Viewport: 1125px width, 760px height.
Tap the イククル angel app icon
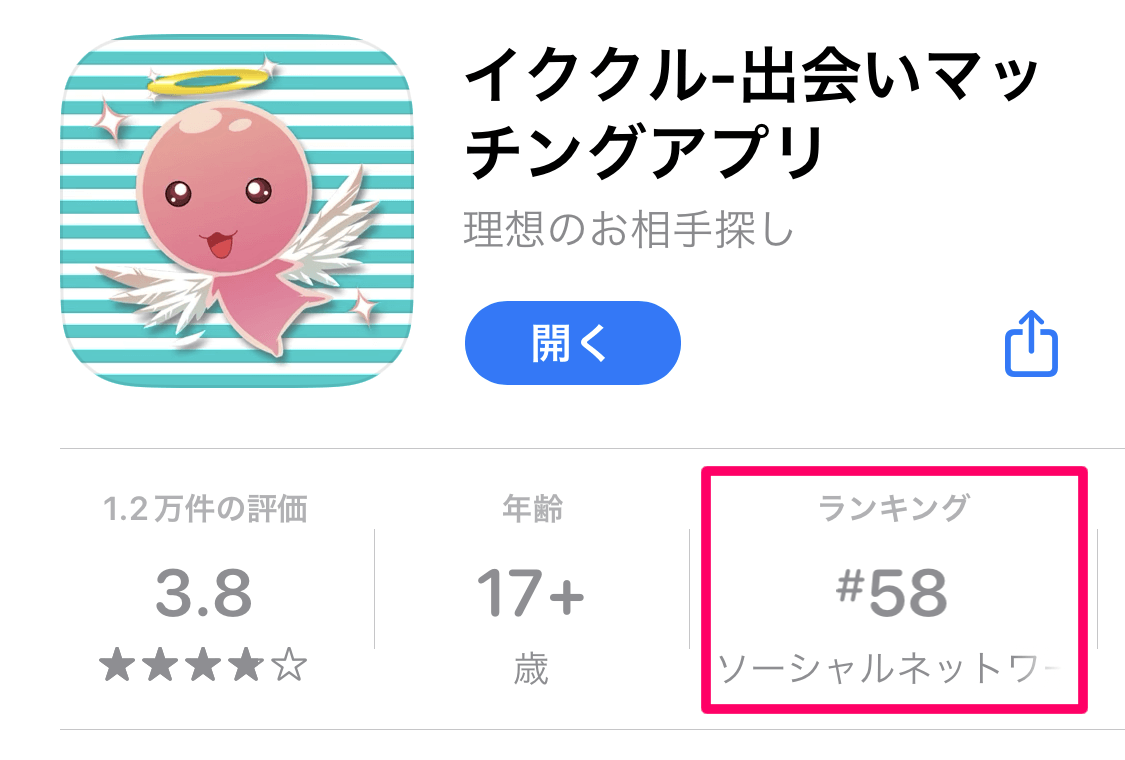[x=238, y=210]
